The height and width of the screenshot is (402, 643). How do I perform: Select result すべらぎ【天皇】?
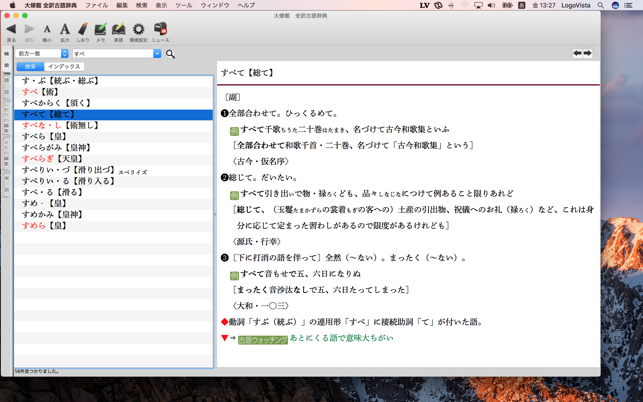114,159
